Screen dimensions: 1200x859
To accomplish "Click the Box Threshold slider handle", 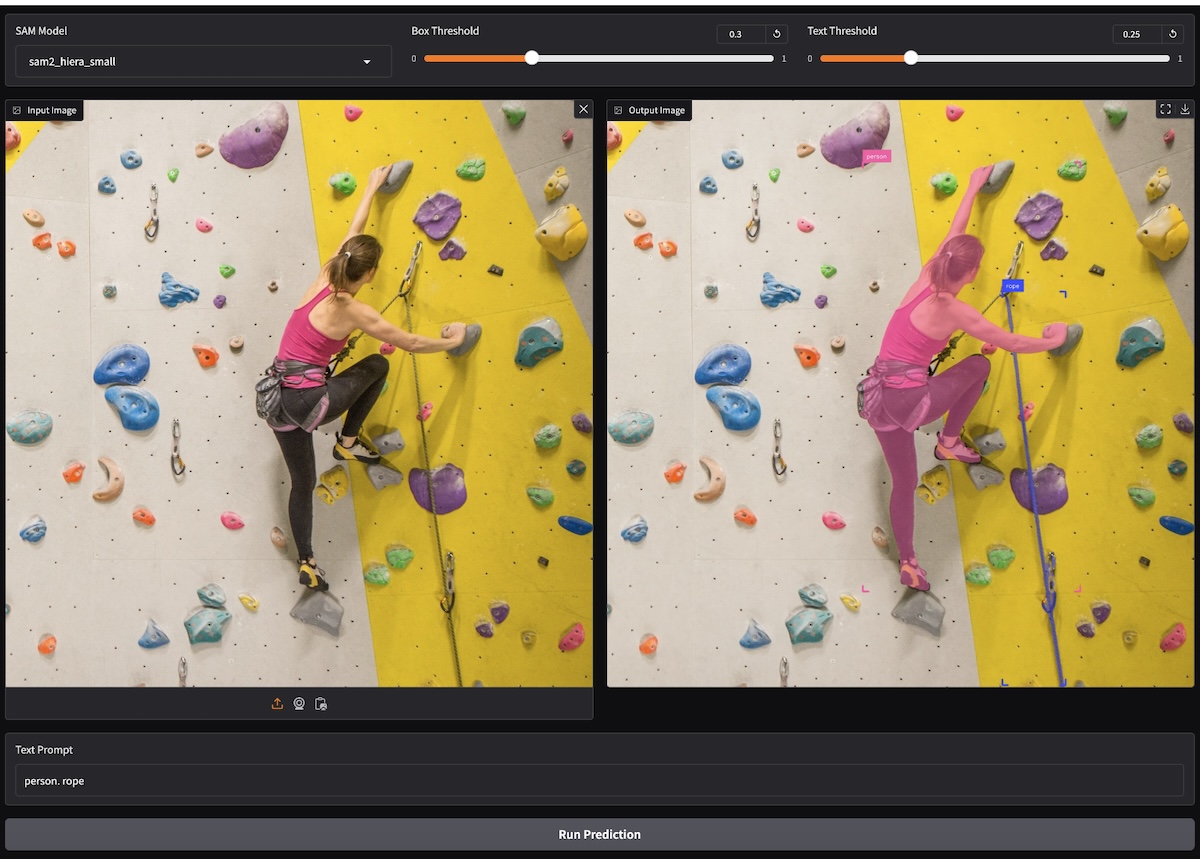I will (x=532, y=58).
